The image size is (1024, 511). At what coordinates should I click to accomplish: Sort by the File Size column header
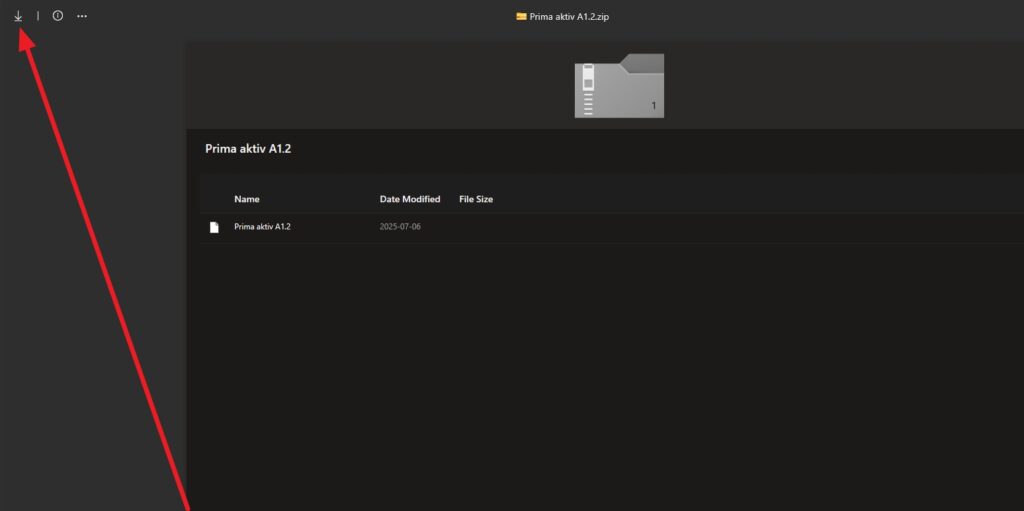click(476, 199)
